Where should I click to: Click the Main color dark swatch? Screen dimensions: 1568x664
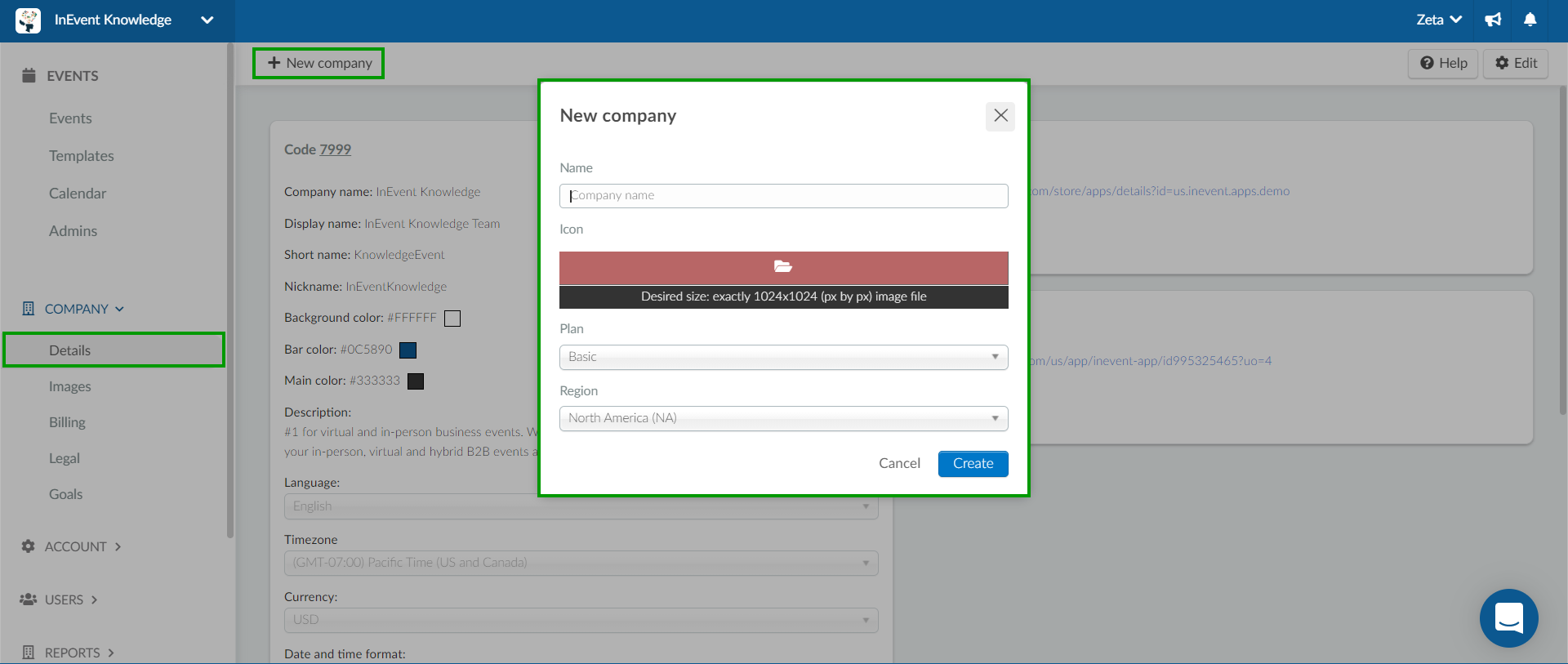coord(416,381)
